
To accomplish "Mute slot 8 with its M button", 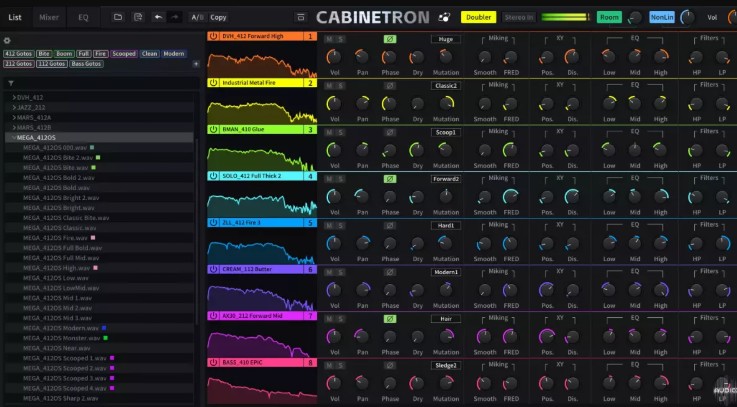I will 329,366.
